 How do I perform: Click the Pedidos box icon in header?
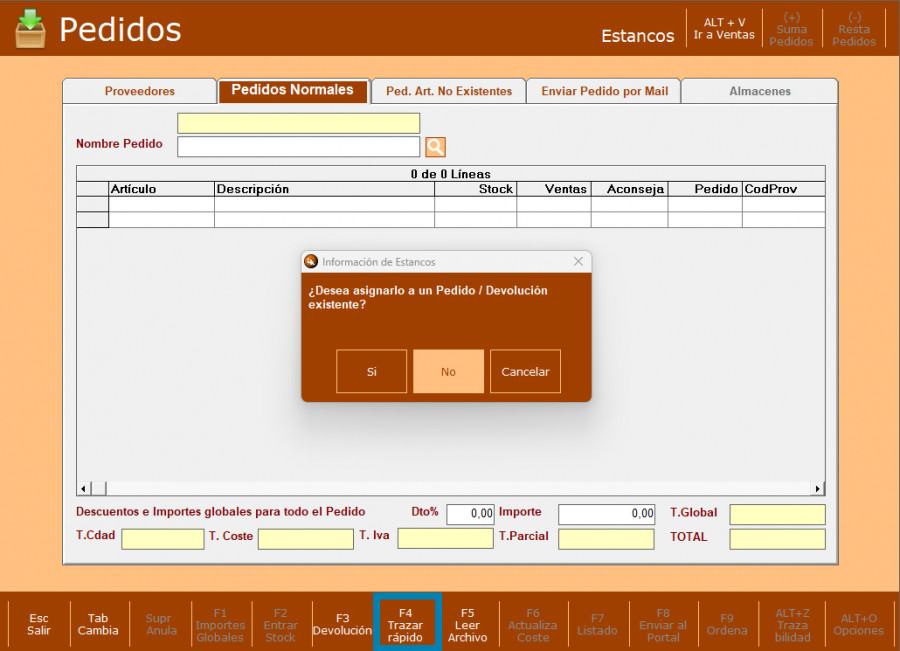[x=30, y=28]
